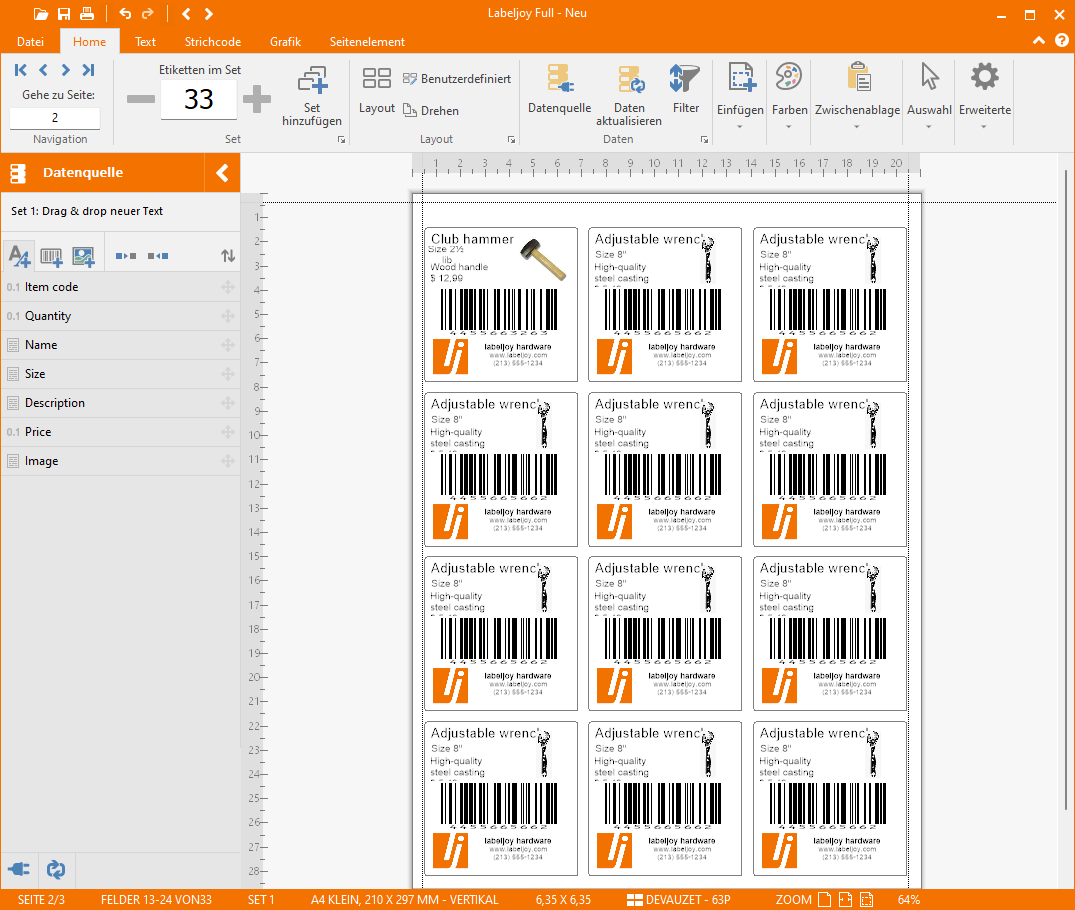Screen dimensions: 1075x910
Task: Open the Layout selection
Action: tap(377, 91)
